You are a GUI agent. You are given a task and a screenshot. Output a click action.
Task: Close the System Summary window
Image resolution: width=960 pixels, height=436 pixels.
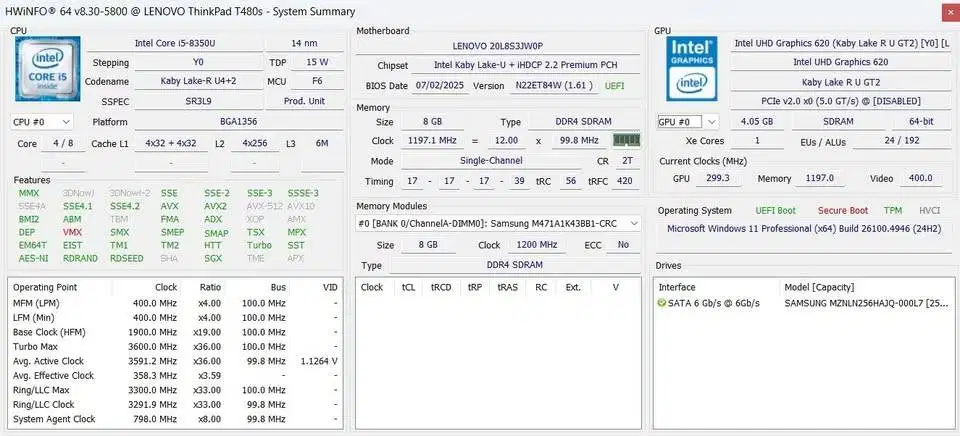[x=940, y=11]
